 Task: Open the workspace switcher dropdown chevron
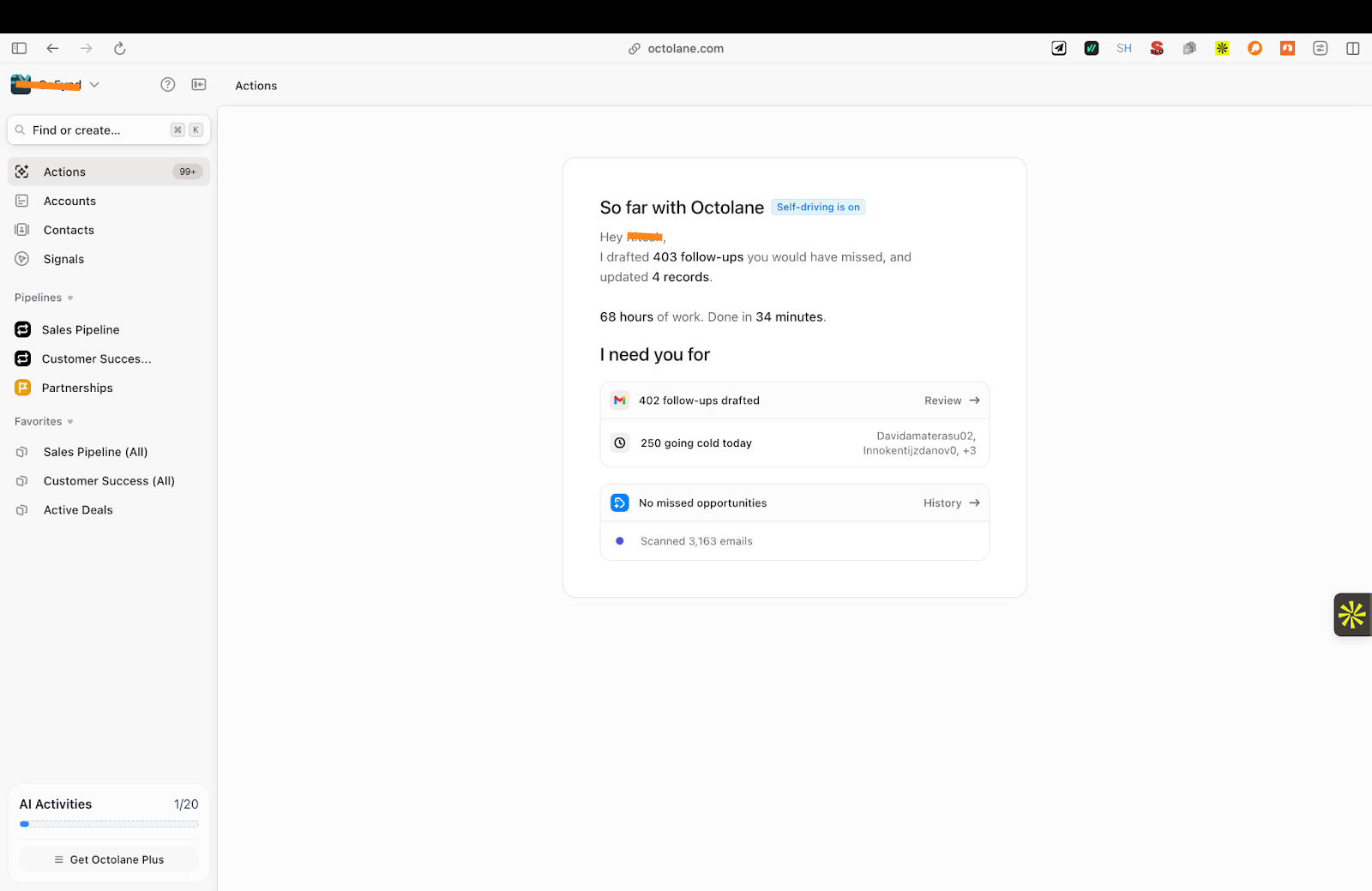(94, 84)
